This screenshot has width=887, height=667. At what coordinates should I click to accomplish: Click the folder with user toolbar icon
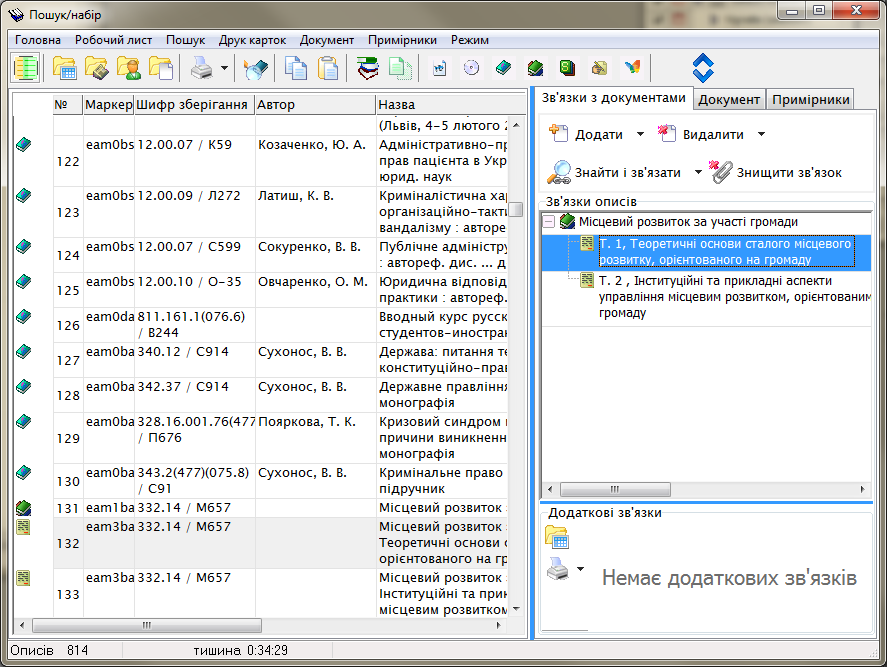click(129, 68)
